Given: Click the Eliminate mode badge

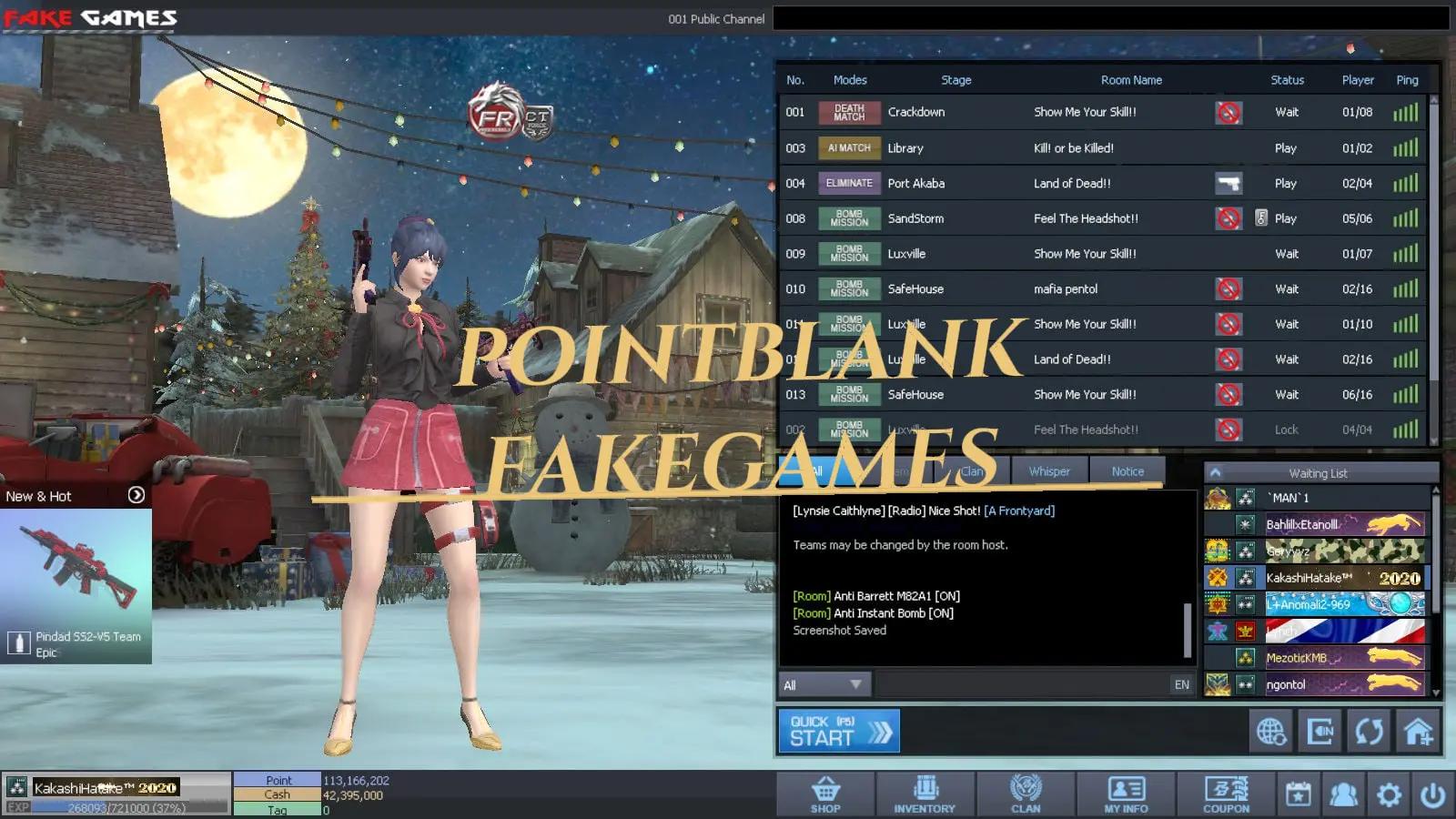Looking at the screenshot, I should 849,183.
